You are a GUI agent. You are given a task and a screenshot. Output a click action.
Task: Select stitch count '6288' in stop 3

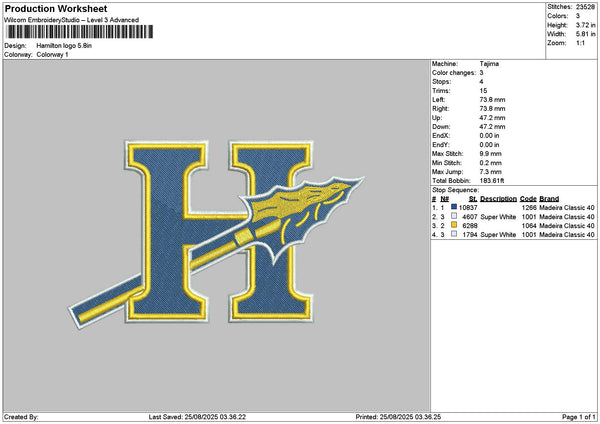click(x=470, y=225)
